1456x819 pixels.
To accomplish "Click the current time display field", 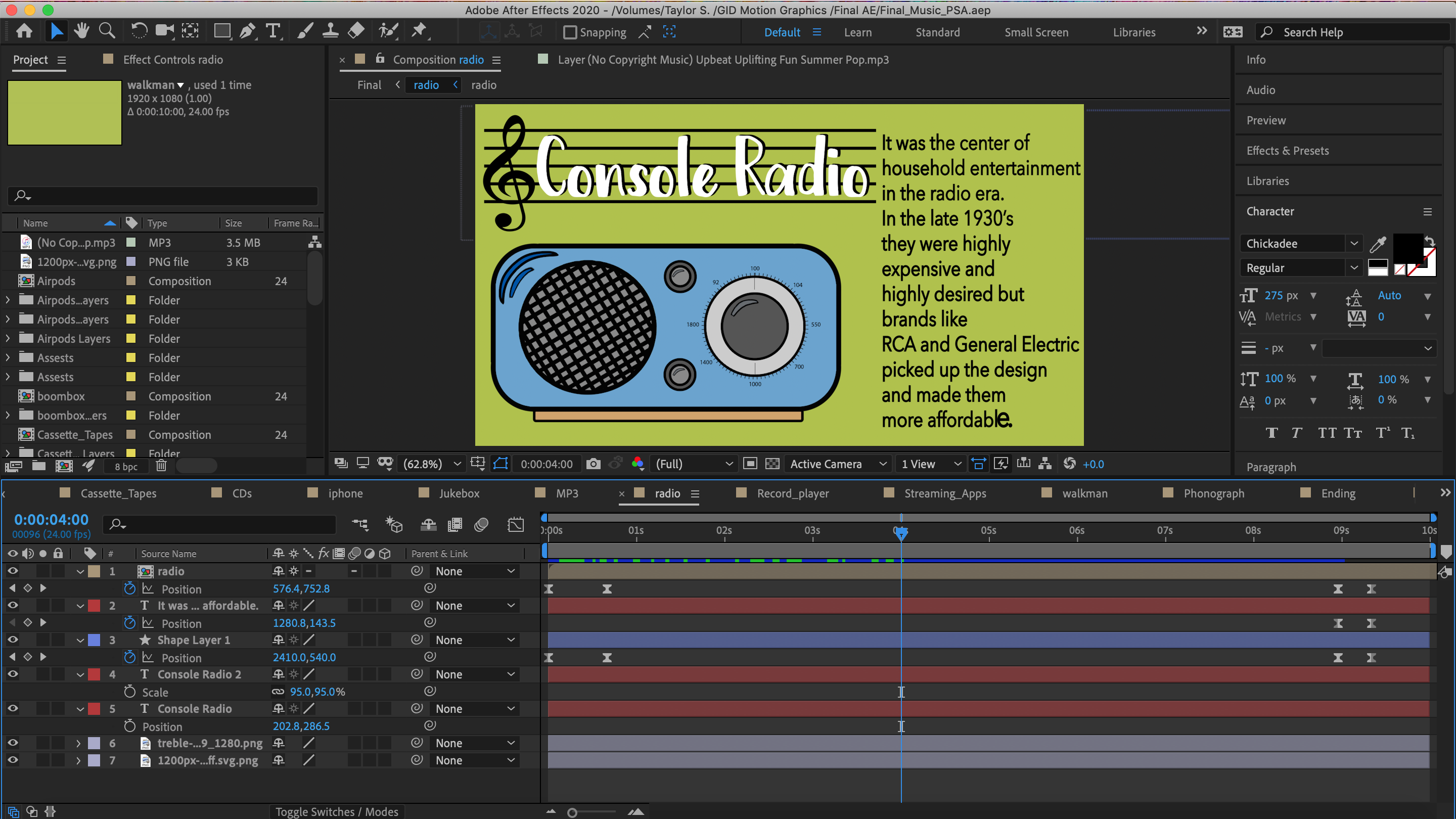I will (51, 519).
